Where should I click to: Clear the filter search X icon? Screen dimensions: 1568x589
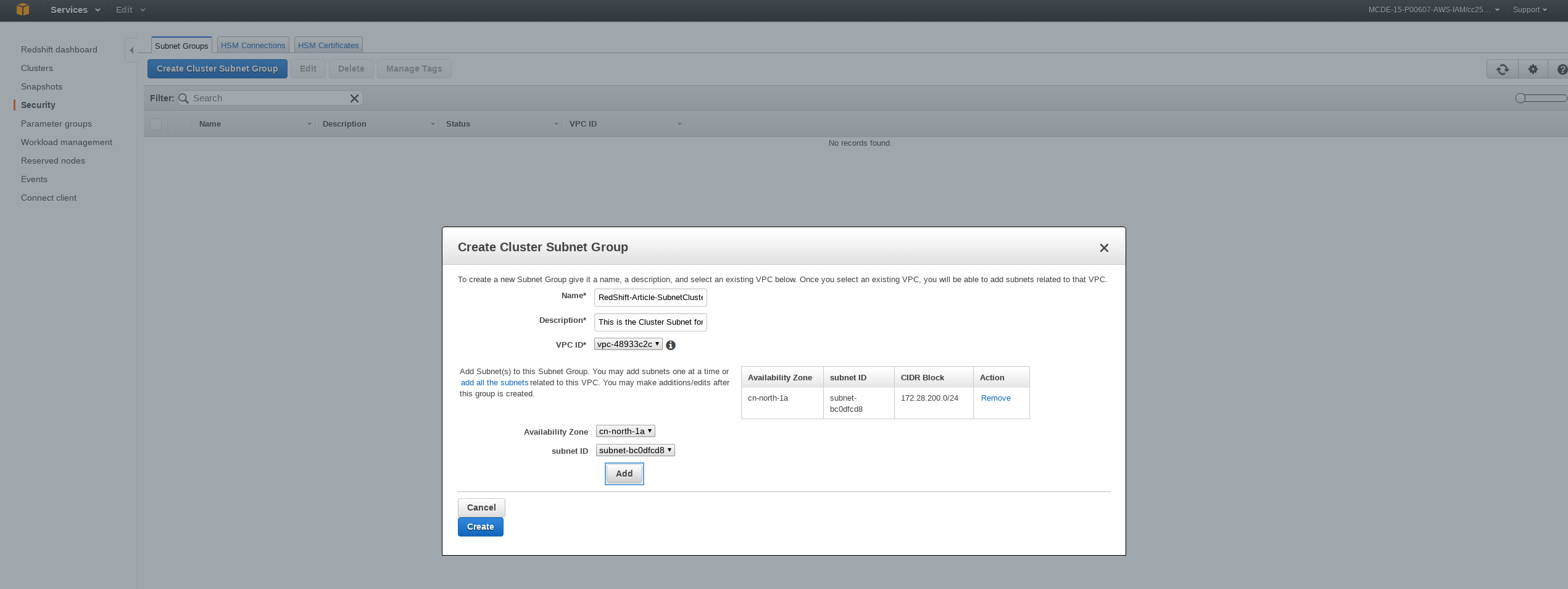pyautogui.click(x=354, y=98)
